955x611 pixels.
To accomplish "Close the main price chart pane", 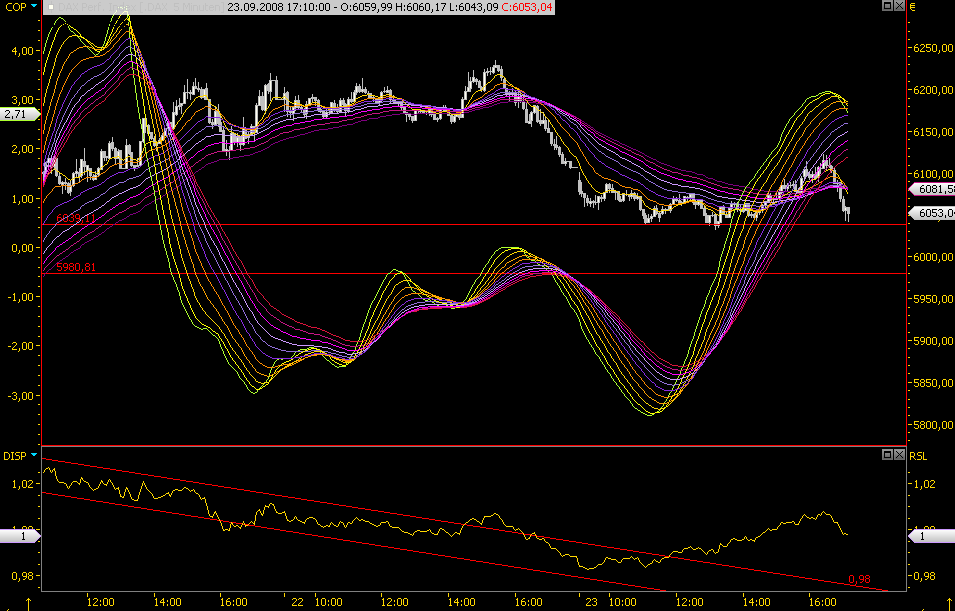I will point(898,6).
